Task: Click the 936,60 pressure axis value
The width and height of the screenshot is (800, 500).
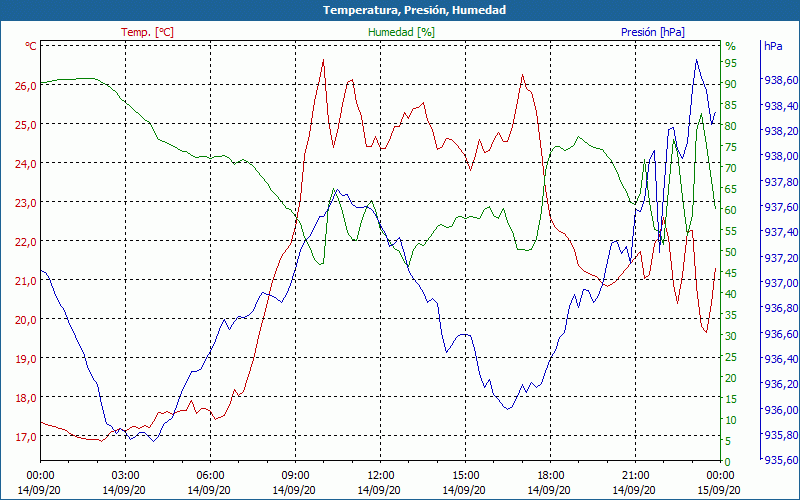Action: click(x=781, y=334)
